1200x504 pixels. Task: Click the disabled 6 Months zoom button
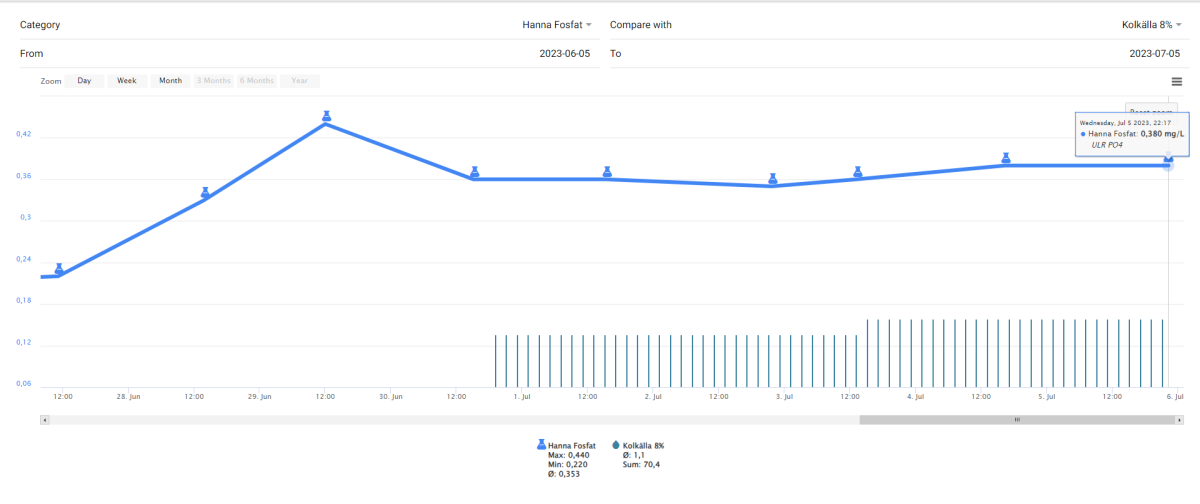(x=257, y=81)
